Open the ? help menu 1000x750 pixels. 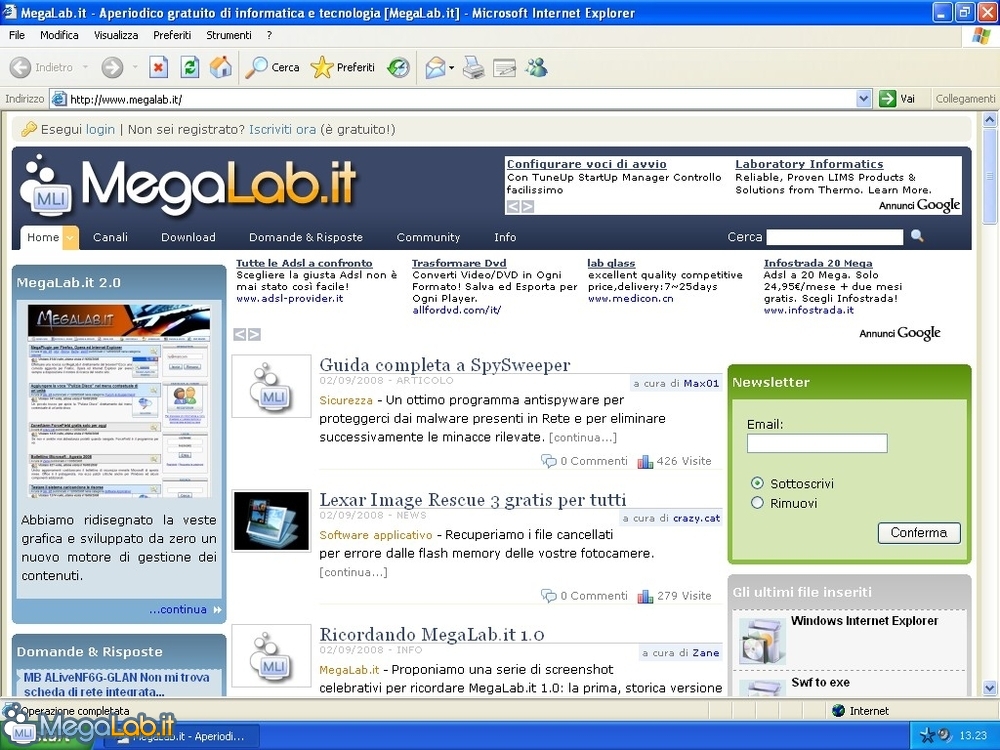pyautogui.click(x=269, y=35)
